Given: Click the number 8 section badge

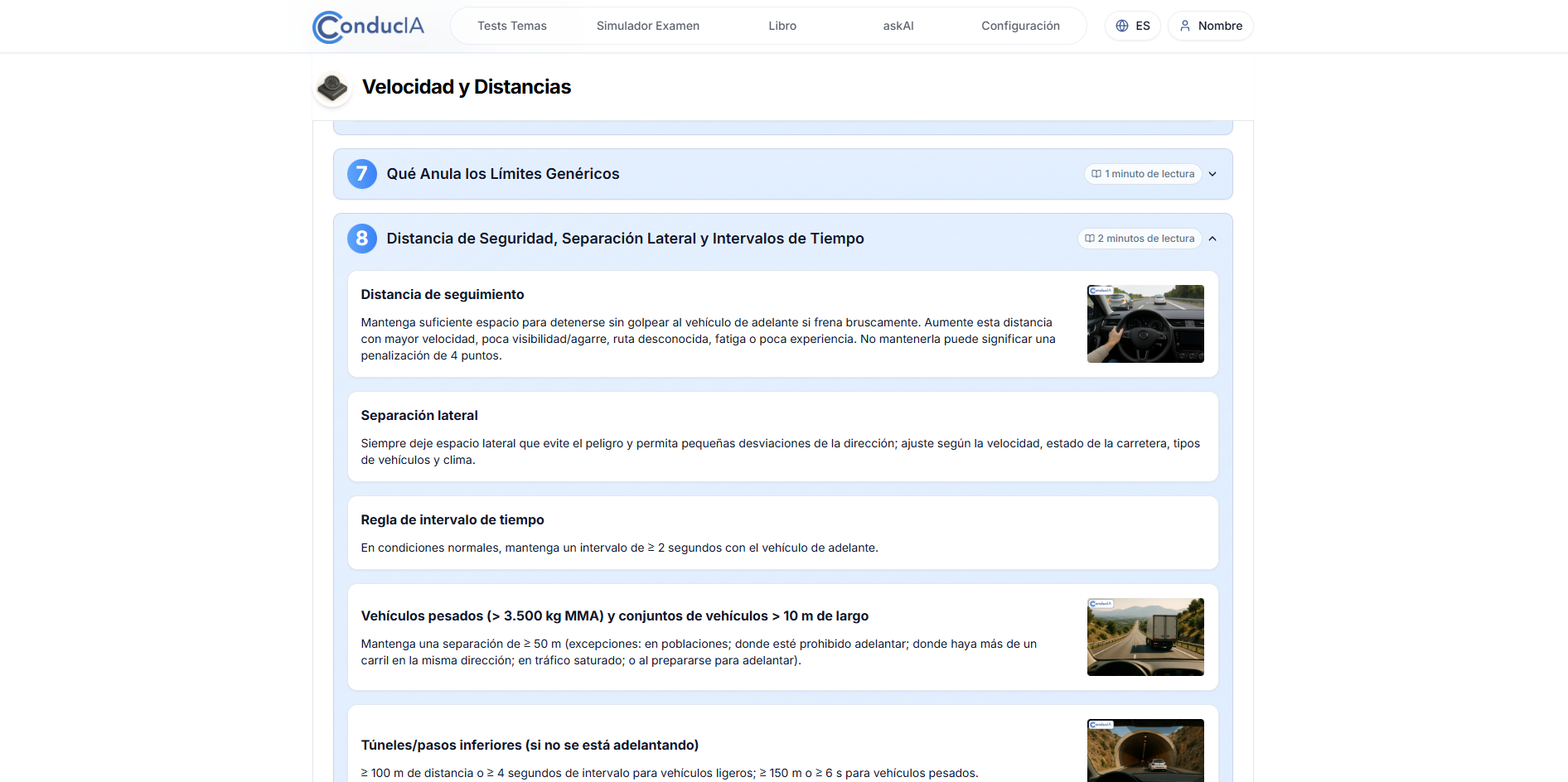Looking at the screenshot, I should 361,239.
